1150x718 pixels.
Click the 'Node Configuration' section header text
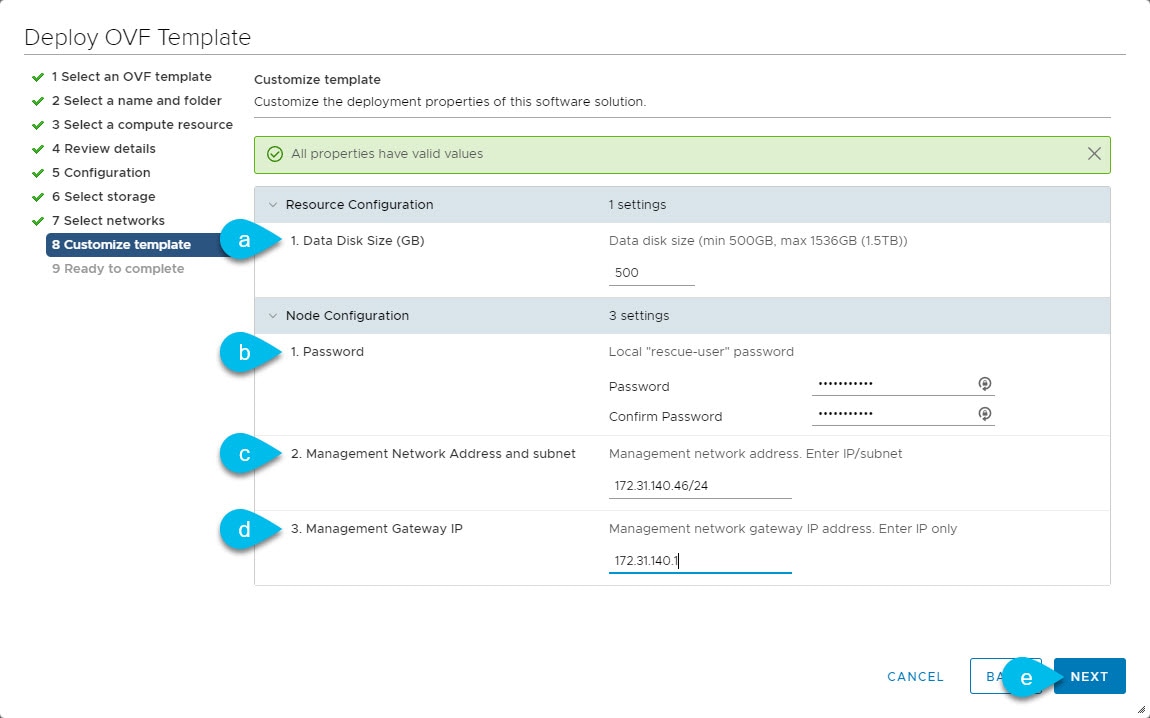(x=348, y=315)
